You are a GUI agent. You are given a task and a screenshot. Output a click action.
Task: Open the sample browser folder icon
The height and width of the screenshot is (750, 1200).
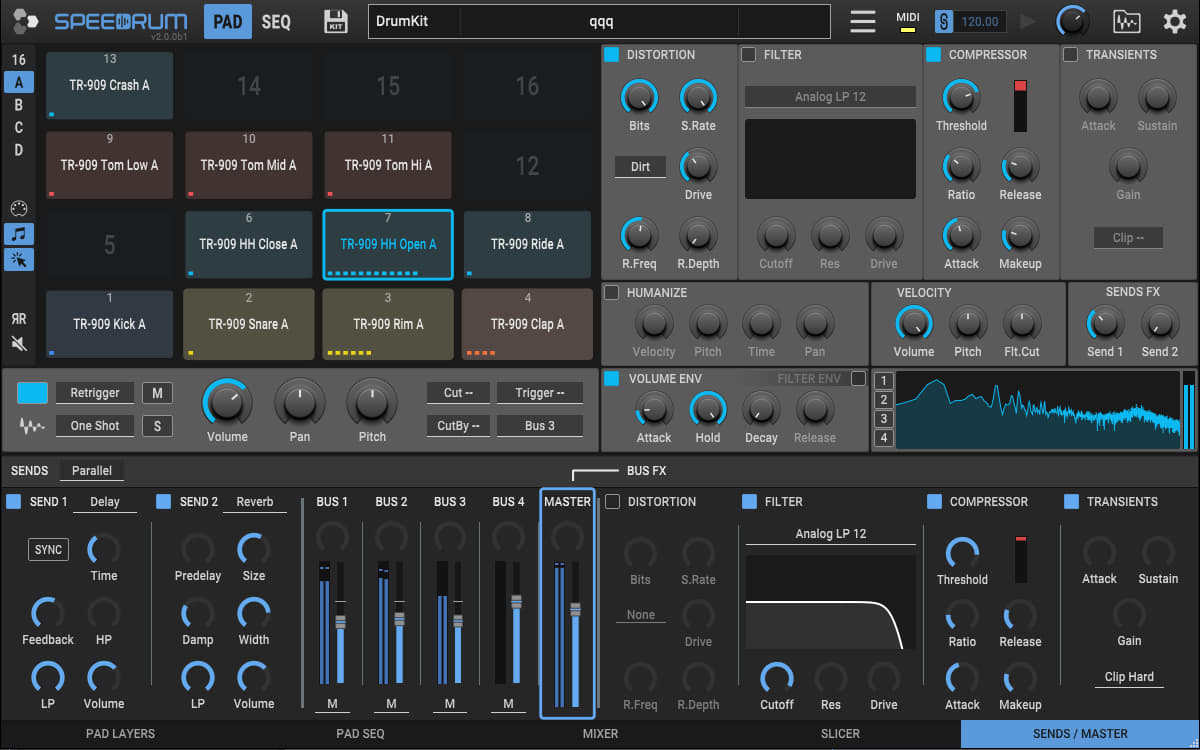[x=1126, y=21]
